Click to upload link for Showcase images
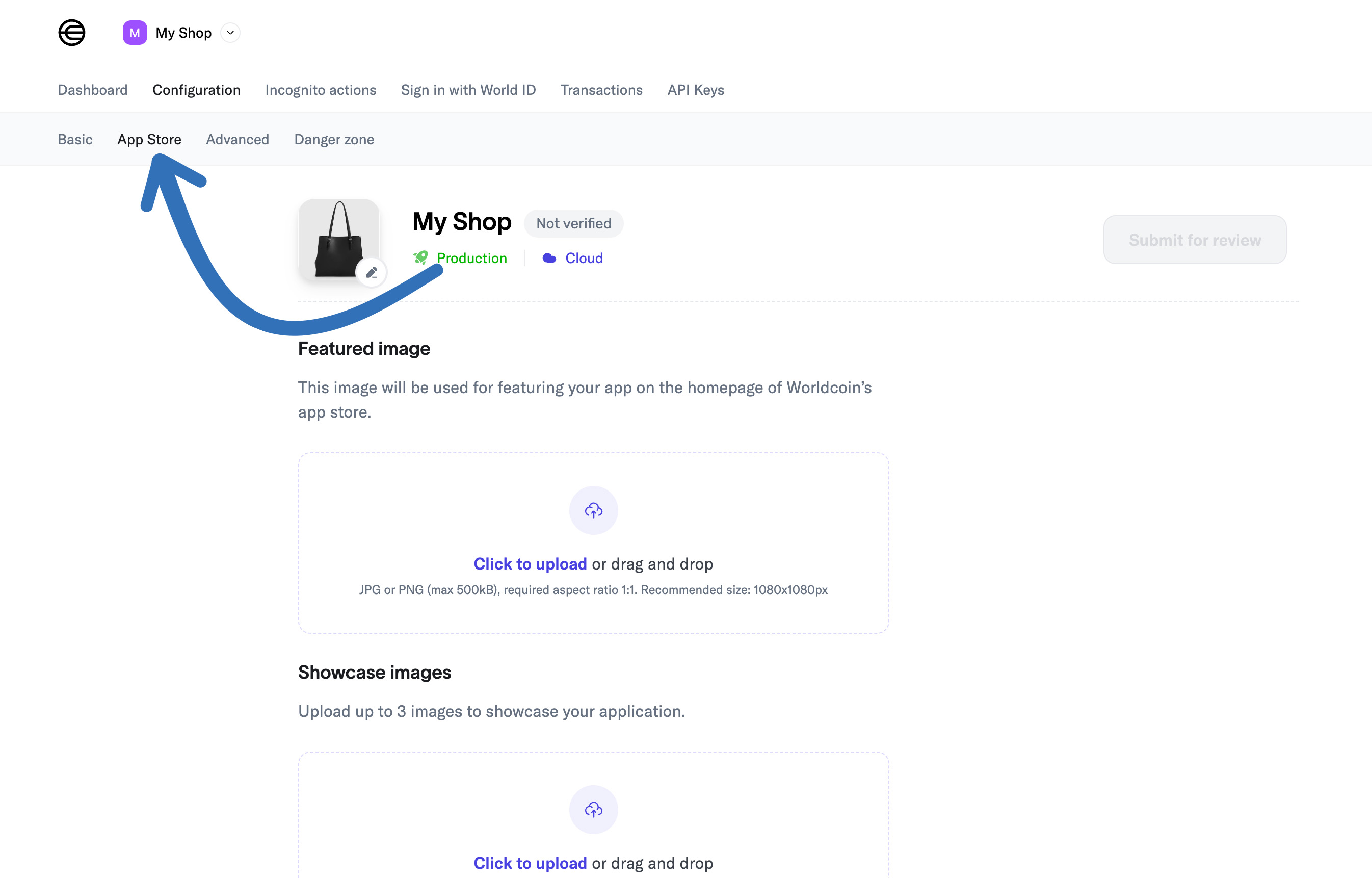 click(531, 863)
